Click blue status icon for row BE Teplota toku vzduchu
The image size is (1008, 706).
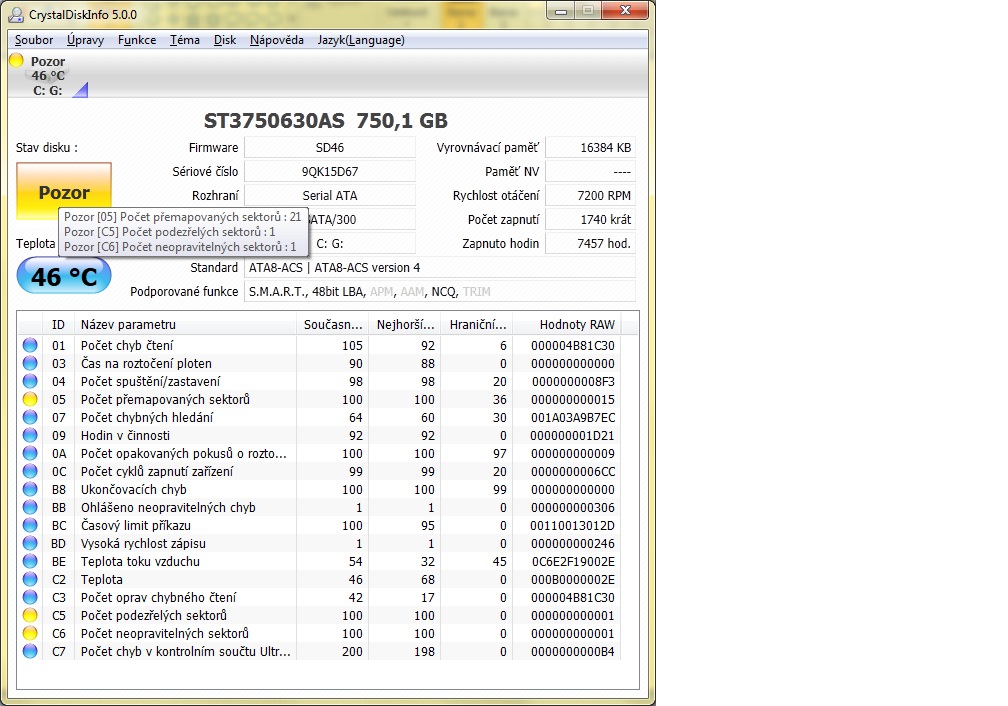click(x=30, y=561)
